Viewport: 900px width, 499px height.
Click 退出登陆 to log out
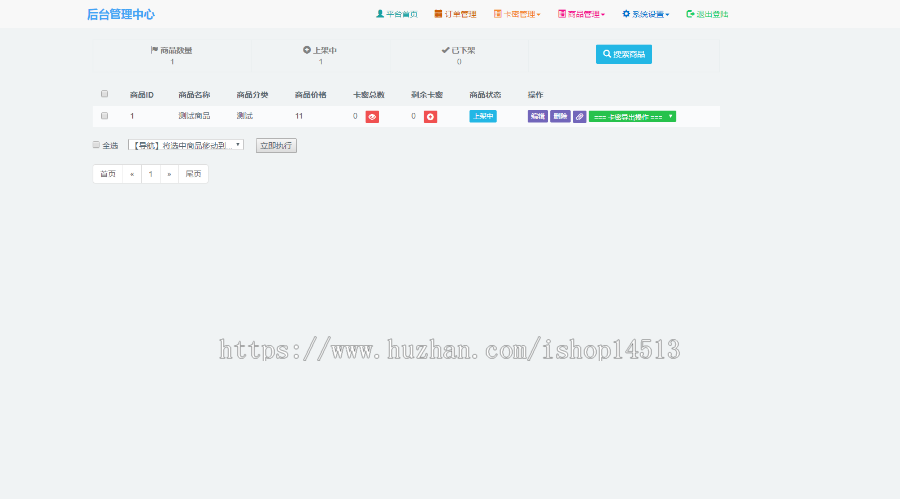coord(707,15)
